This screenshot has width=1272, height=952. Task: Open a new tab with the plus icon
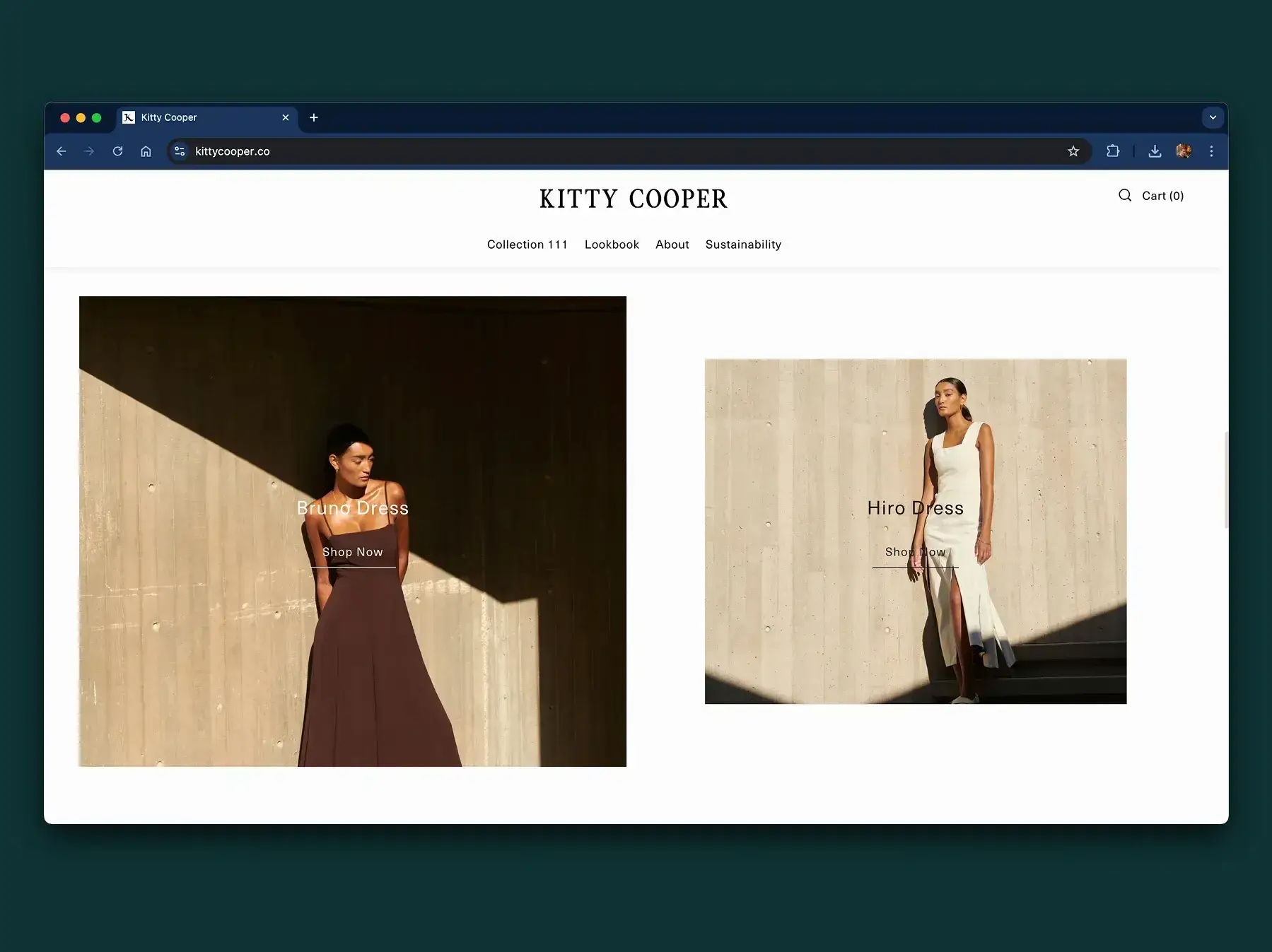tap(314, 117)
